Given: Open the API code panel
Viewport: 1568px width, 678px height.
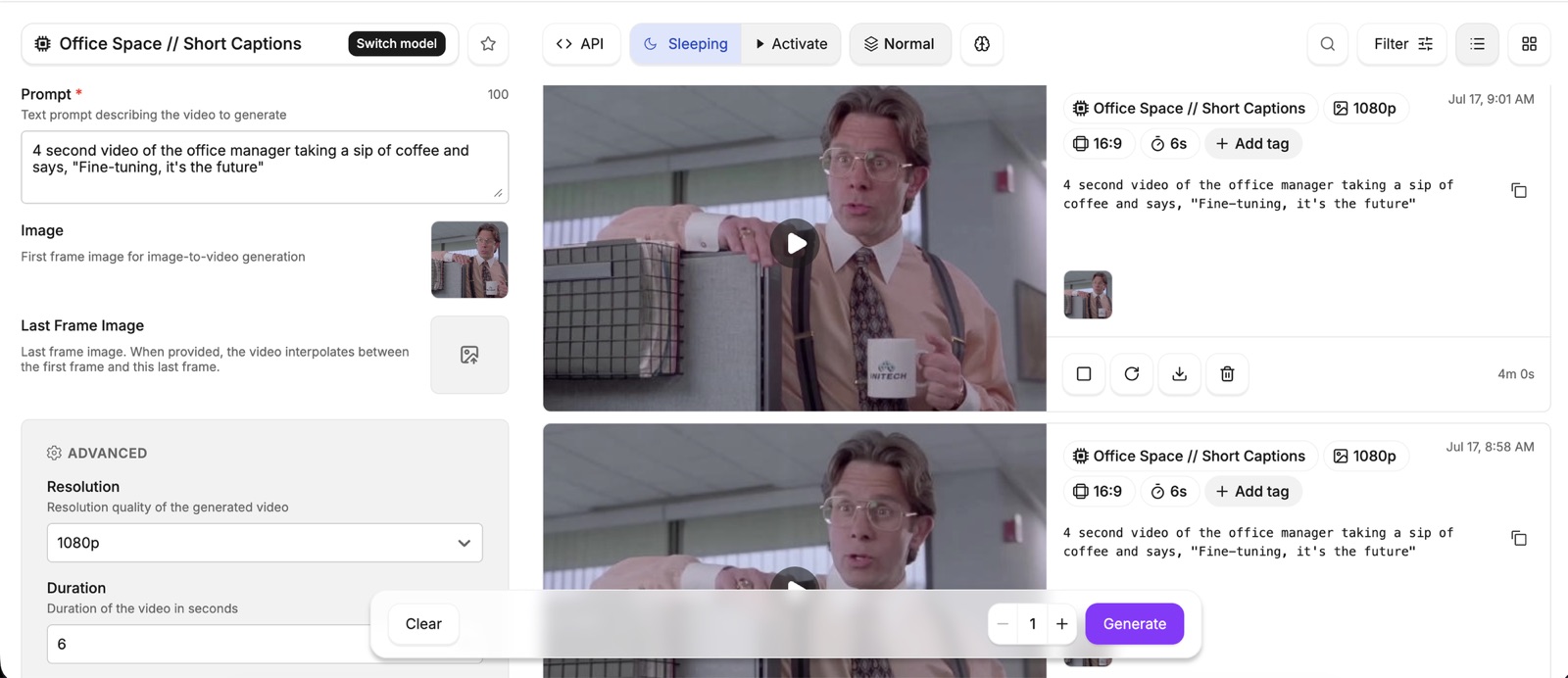Looking at the screenshot, I should pyautogui.click(x=580, y=44).
